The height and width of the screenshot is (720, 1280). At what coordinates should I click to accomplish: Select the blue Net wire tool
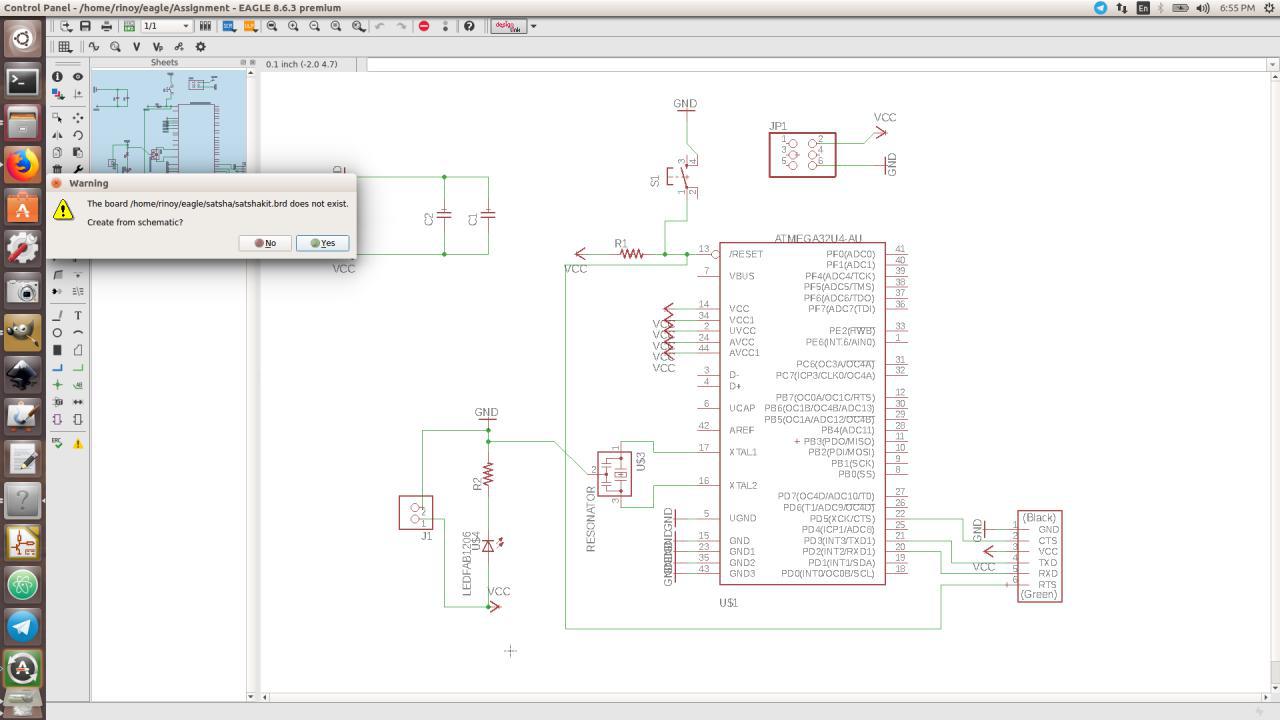57,367
